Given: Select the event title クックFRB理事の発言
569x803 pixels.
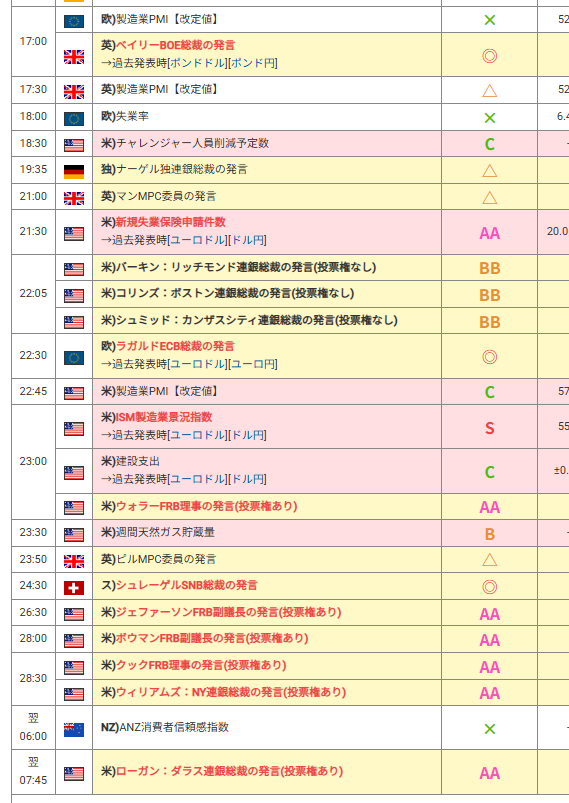Looking at the screenshot, I should click(x=201, y=665).
